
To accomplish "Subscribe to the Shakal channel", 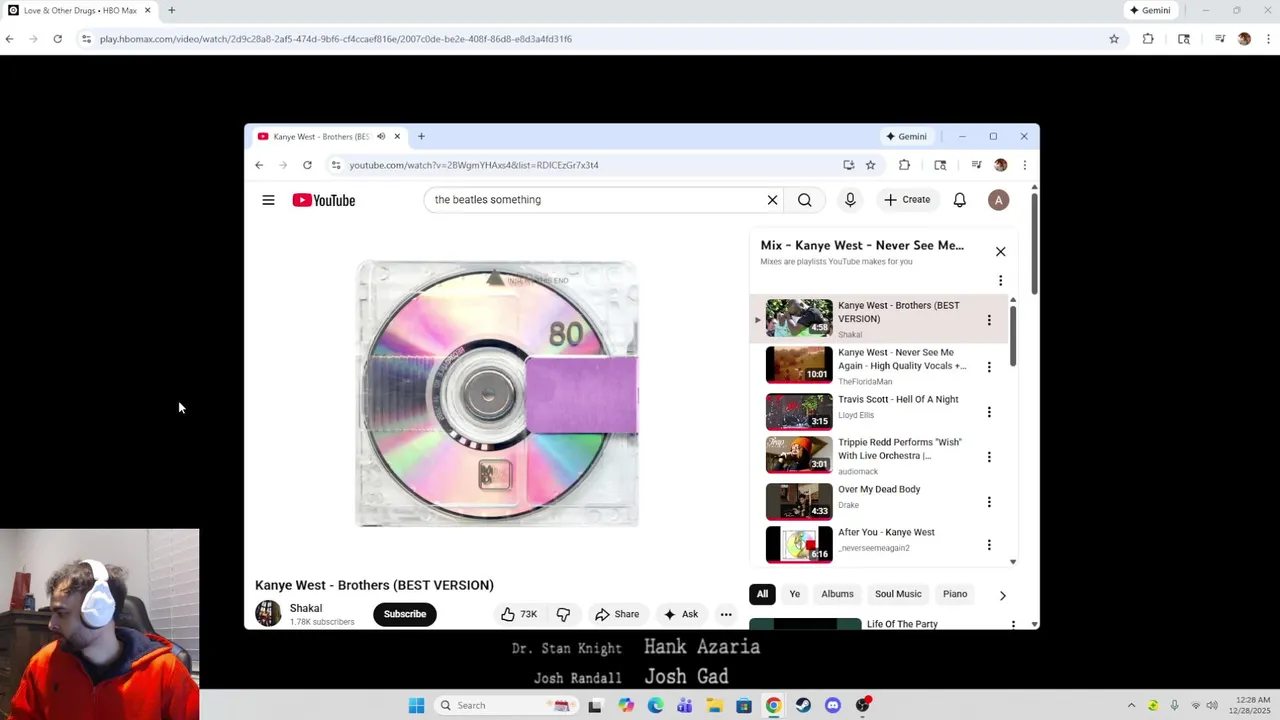I will tap(405, 614).
